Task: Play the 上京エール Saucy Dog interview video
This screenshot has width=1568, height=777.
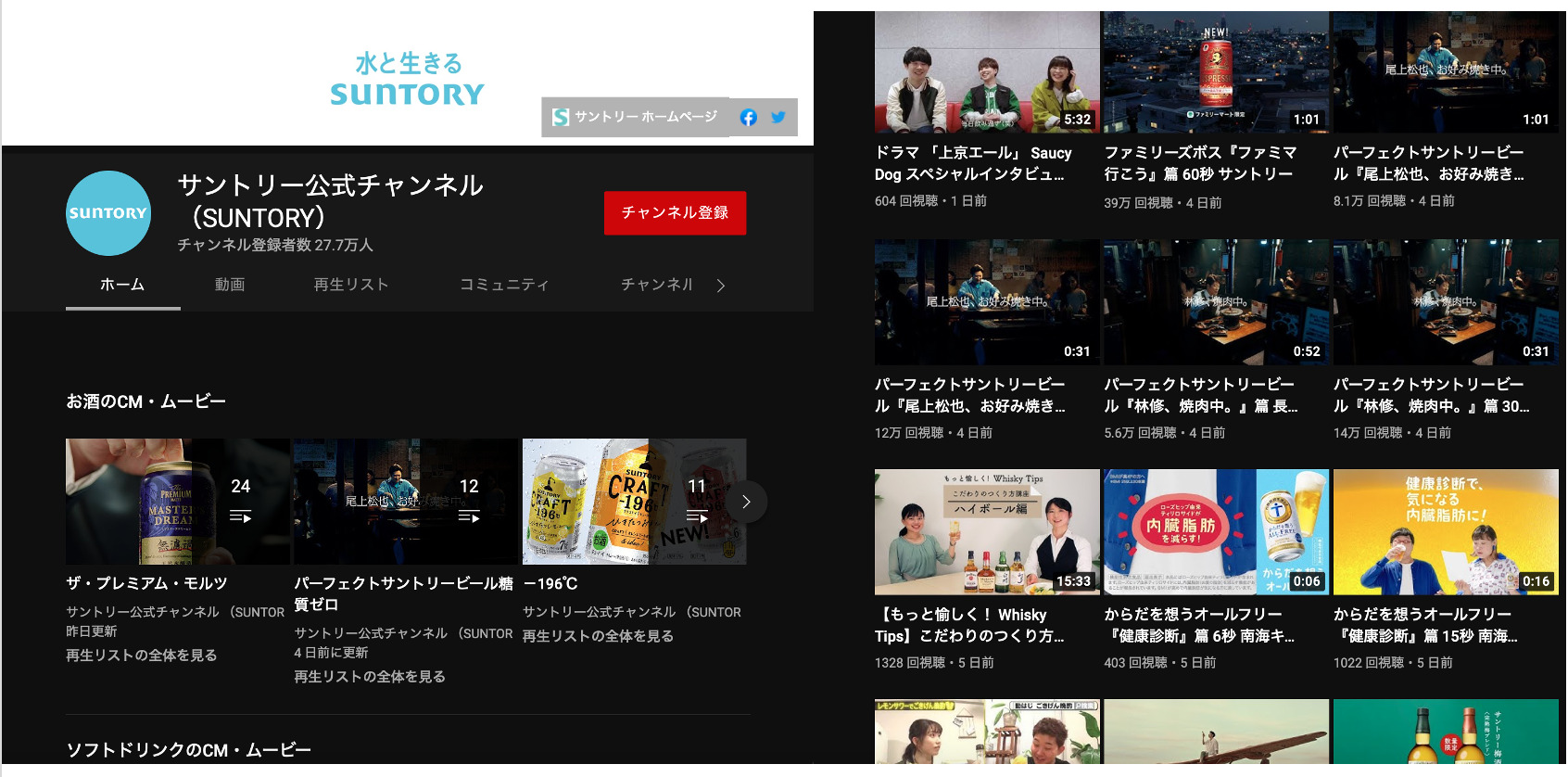Action: 986,72
